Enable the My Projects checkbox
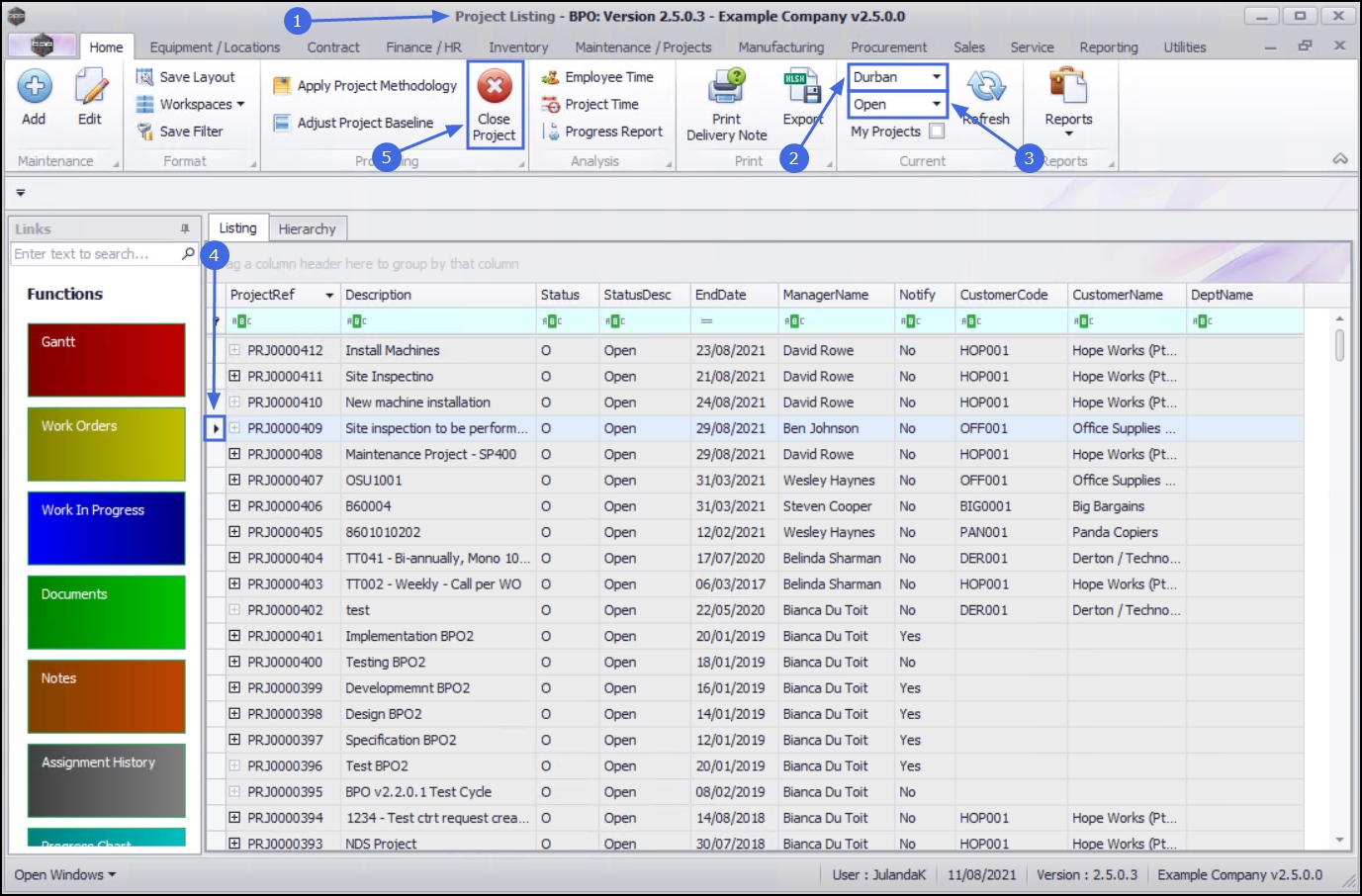This screenshot has width=1362, height=896. click(937, 131)
